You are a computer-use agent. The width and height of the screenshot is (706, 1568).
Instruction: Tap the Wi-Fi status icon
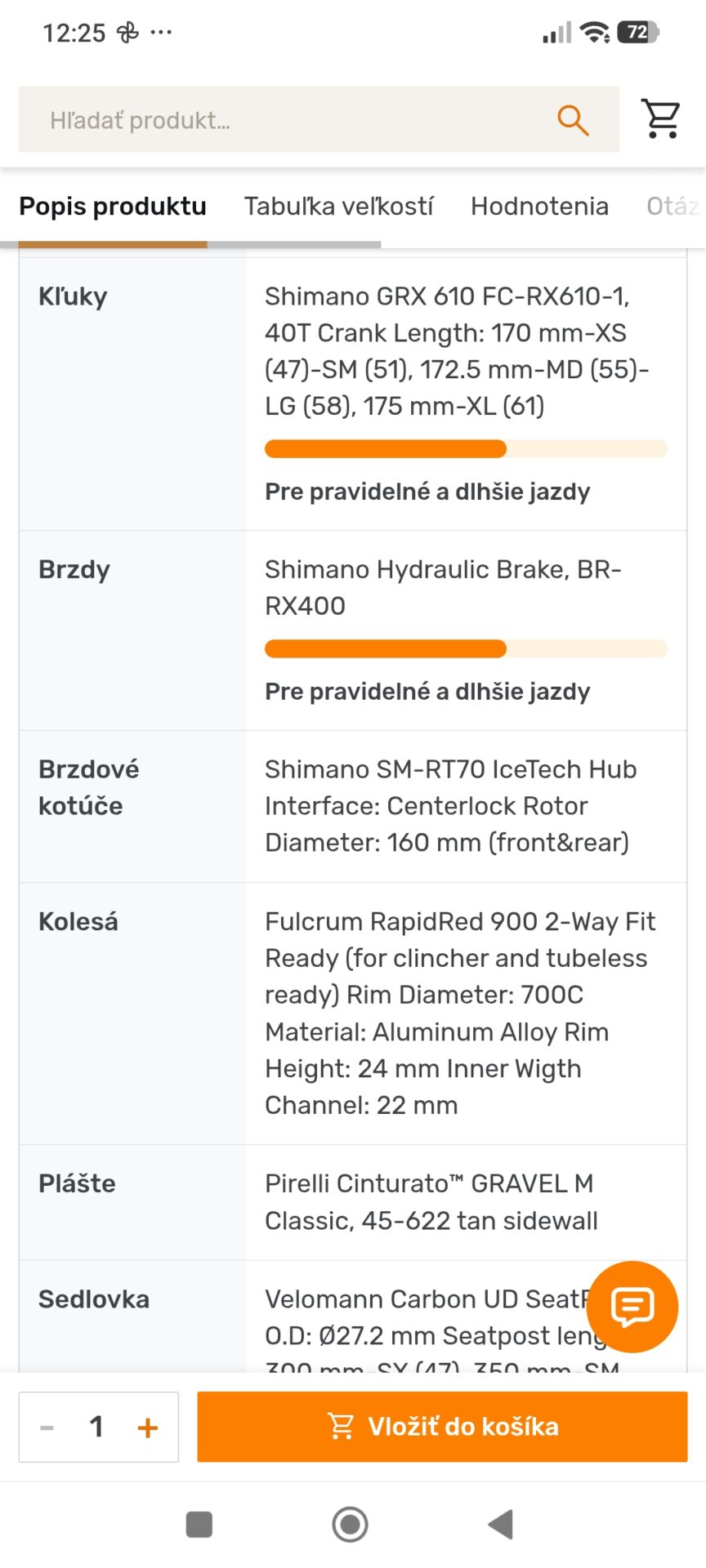pyautogui.click(x=595, y=33)
